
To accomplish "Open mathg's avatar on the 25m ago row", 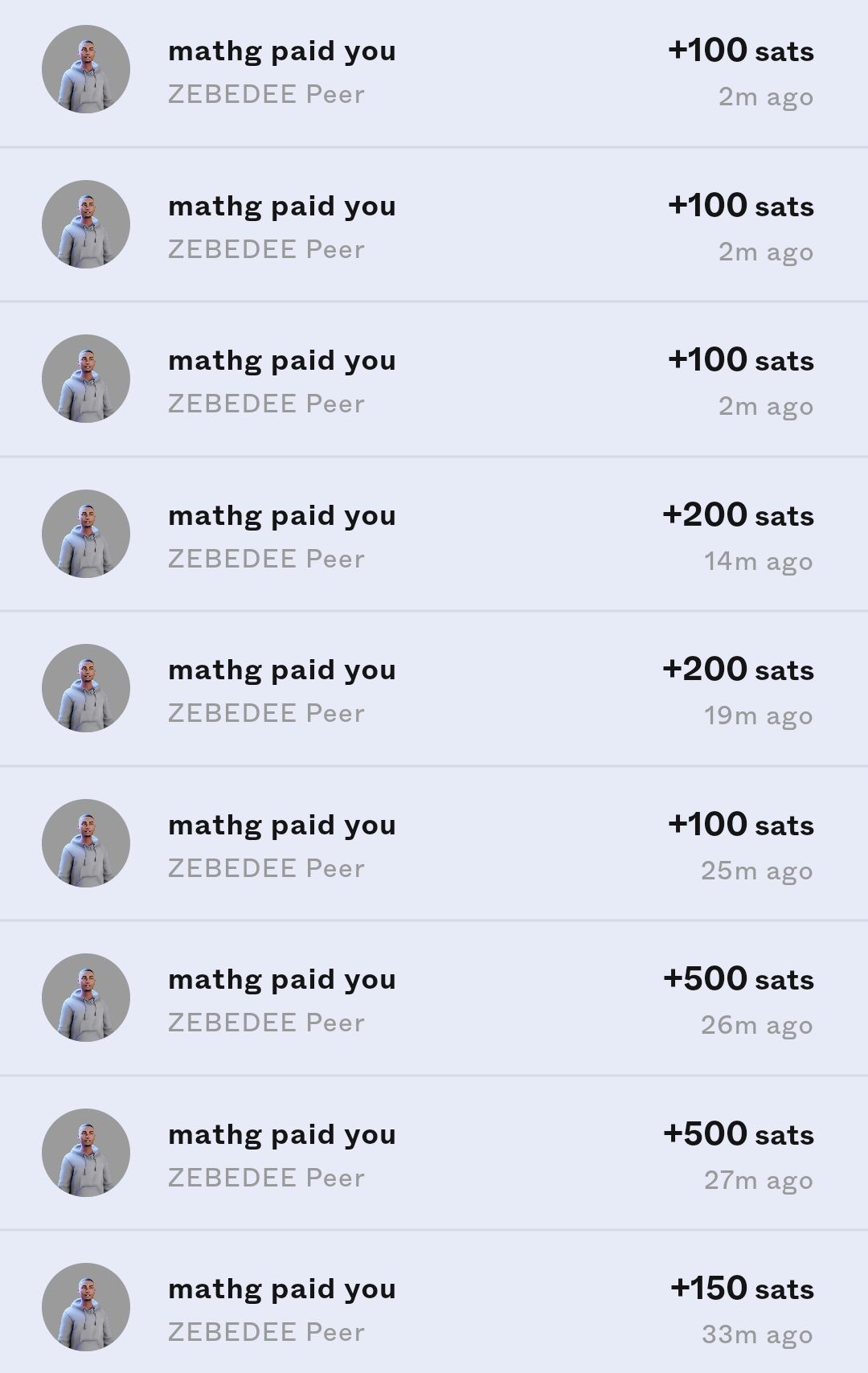I will coord(86,843).
